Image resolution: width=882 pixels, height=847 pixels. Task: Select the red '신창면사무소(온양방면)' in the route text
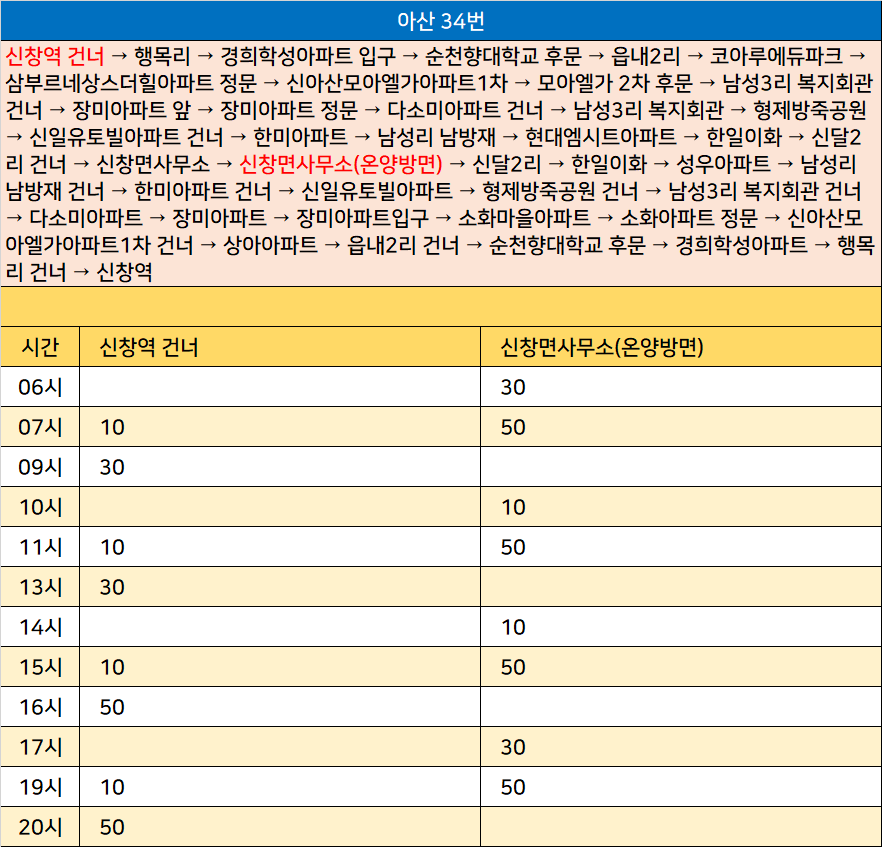coord(341,164)
